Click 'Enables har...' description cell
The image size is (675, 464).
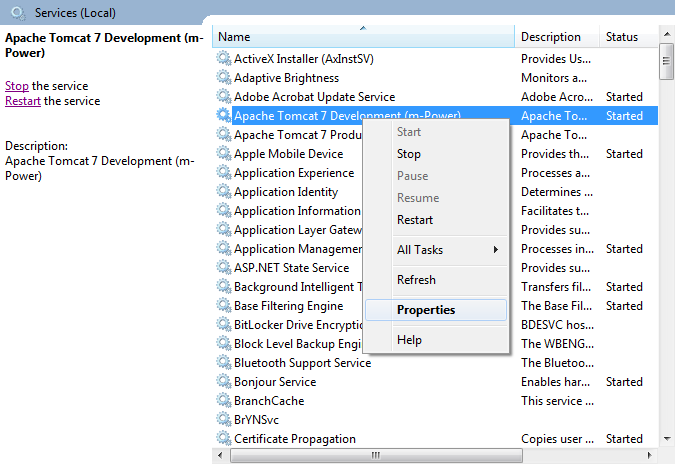[x=555, y=382]
